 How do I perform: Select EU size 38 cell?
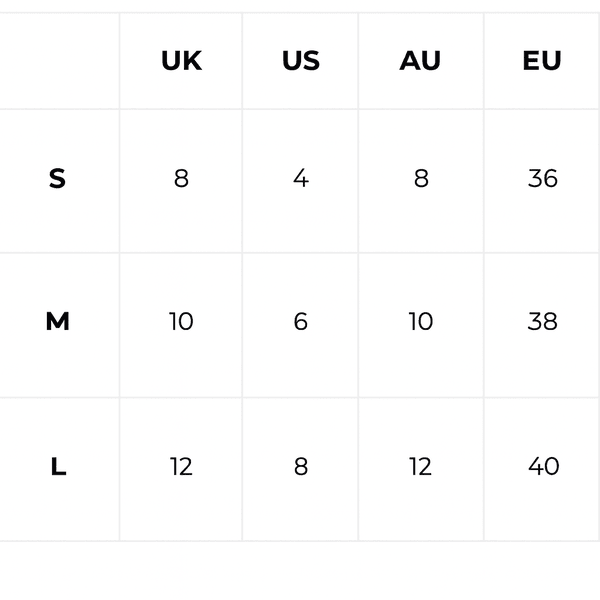pyautogui.click(x=542, y=322)
